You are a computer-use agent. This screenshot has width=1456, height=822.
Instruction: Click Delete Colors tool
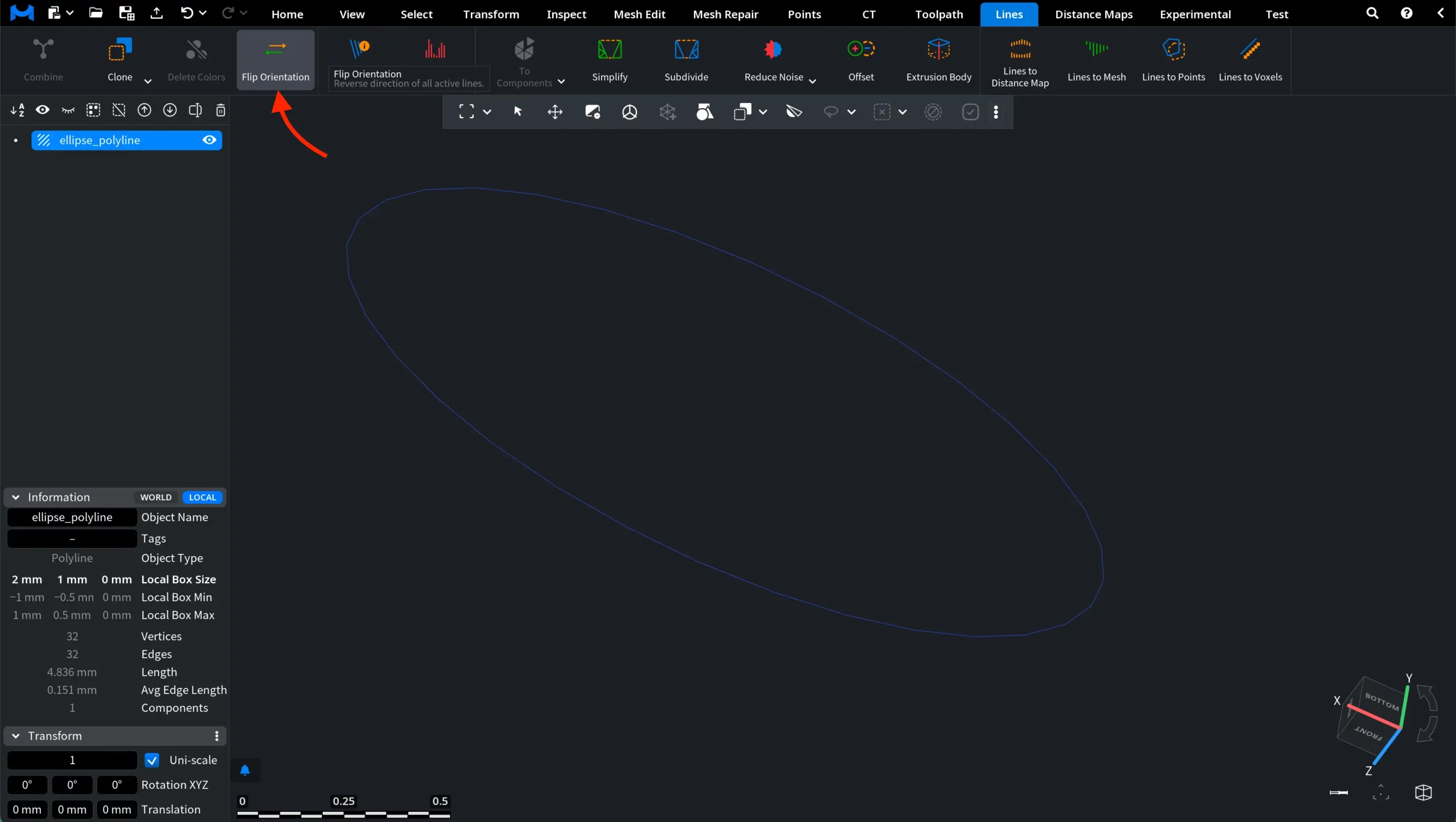pyautogui.click(x=196, y=60)
